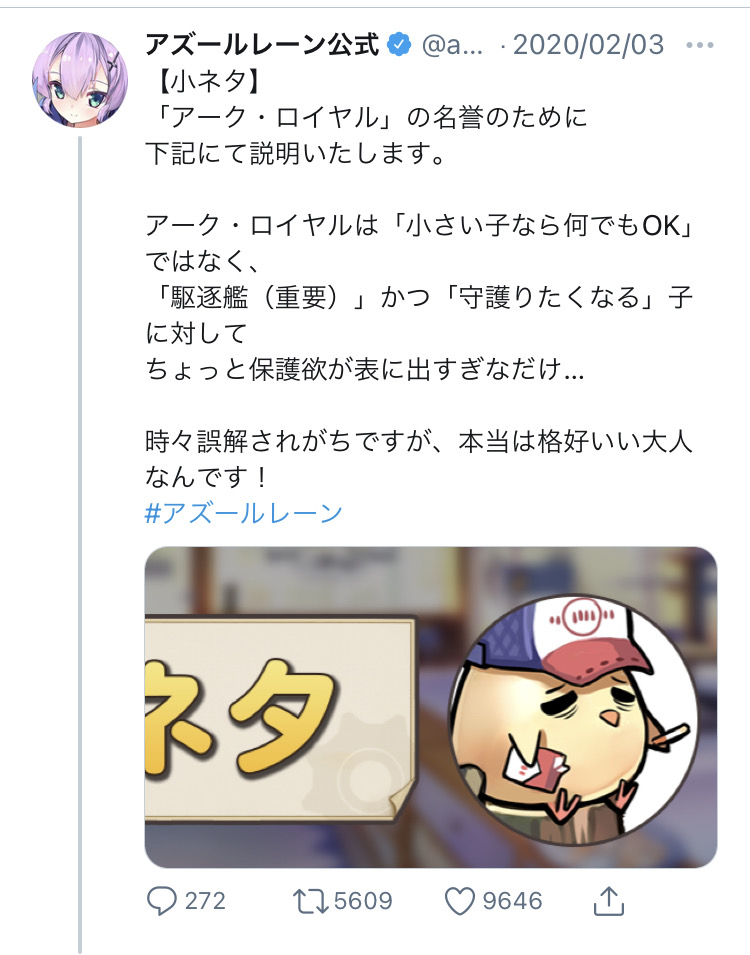Click the truncated @a... handle
The height and width of the screenshot is (955, 750).
[x=453, y=45]
